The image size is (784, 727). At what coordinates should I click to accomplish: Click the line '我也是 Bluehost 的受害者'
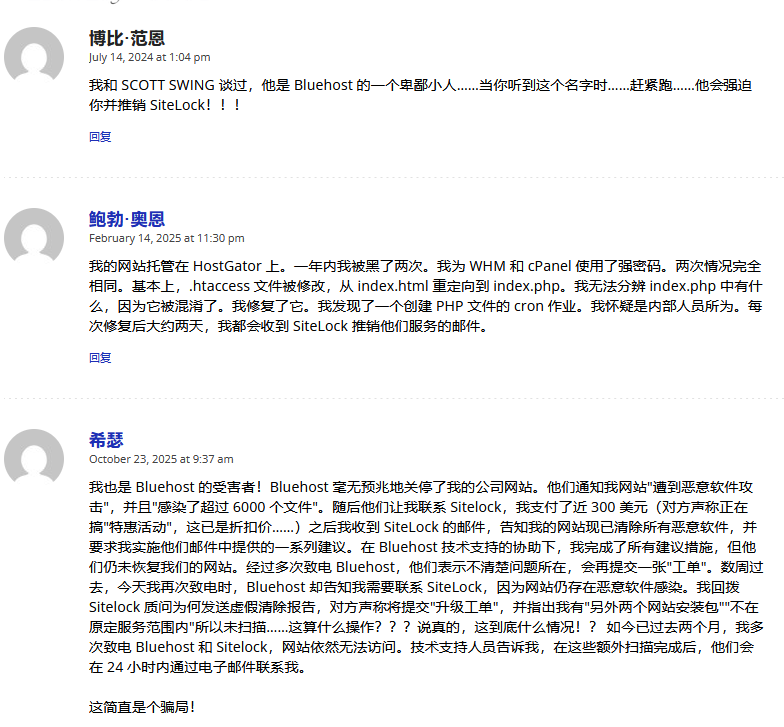421,487
